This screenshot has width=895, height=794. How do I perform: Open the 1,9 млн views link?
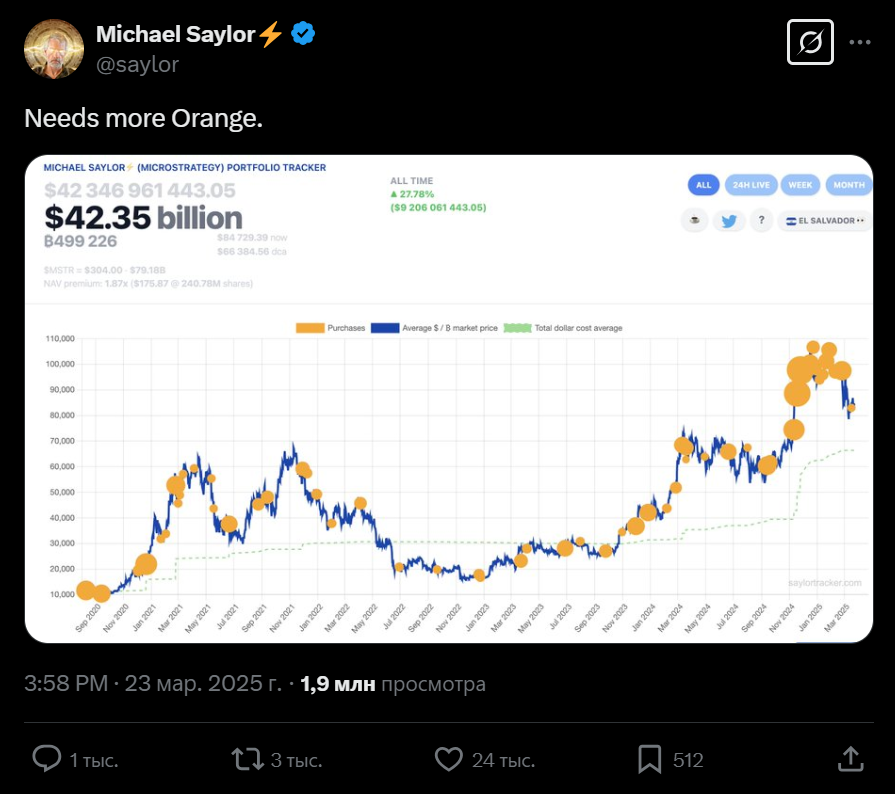[x=336, y=684]
